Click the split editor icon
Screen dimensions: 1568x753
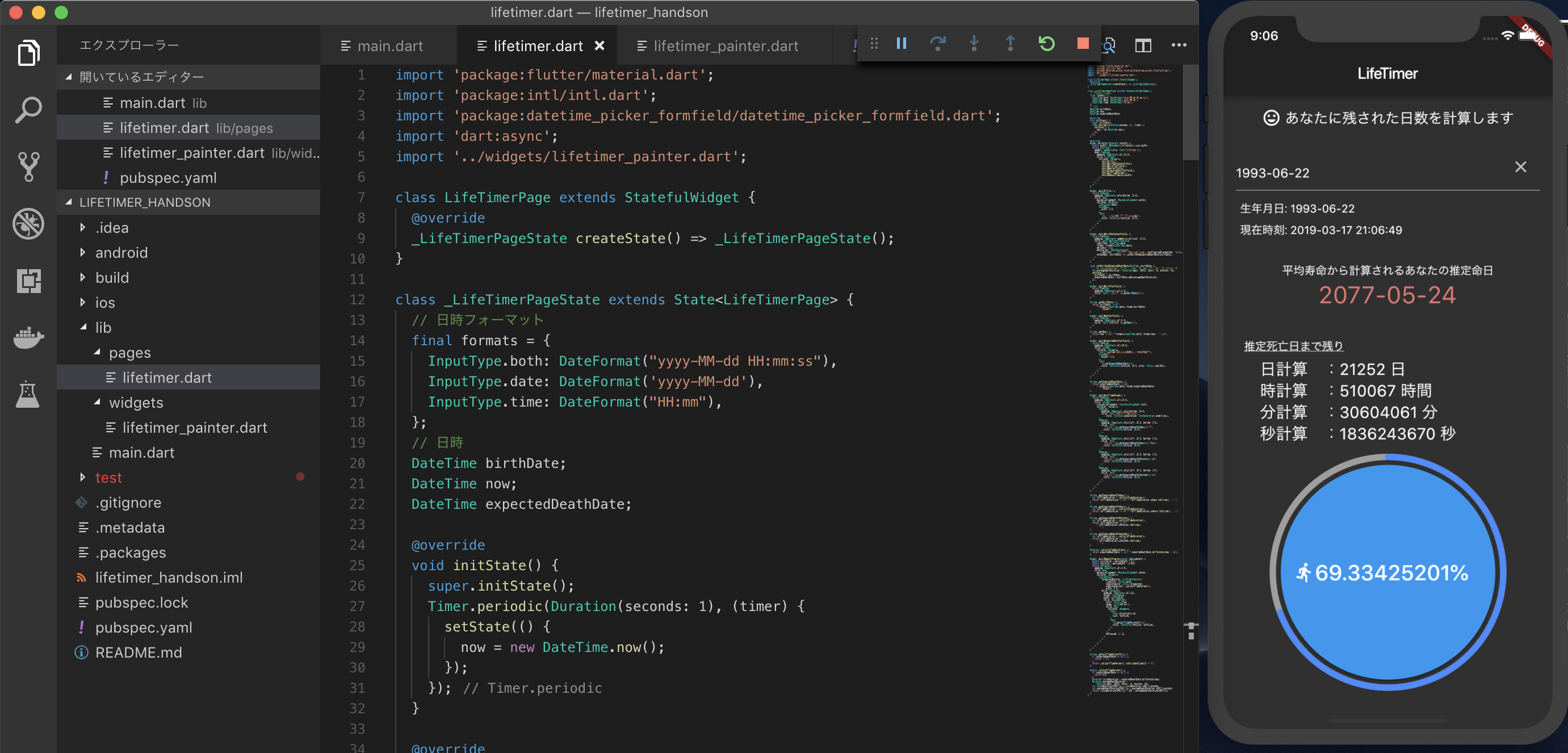pos(1143,45)
